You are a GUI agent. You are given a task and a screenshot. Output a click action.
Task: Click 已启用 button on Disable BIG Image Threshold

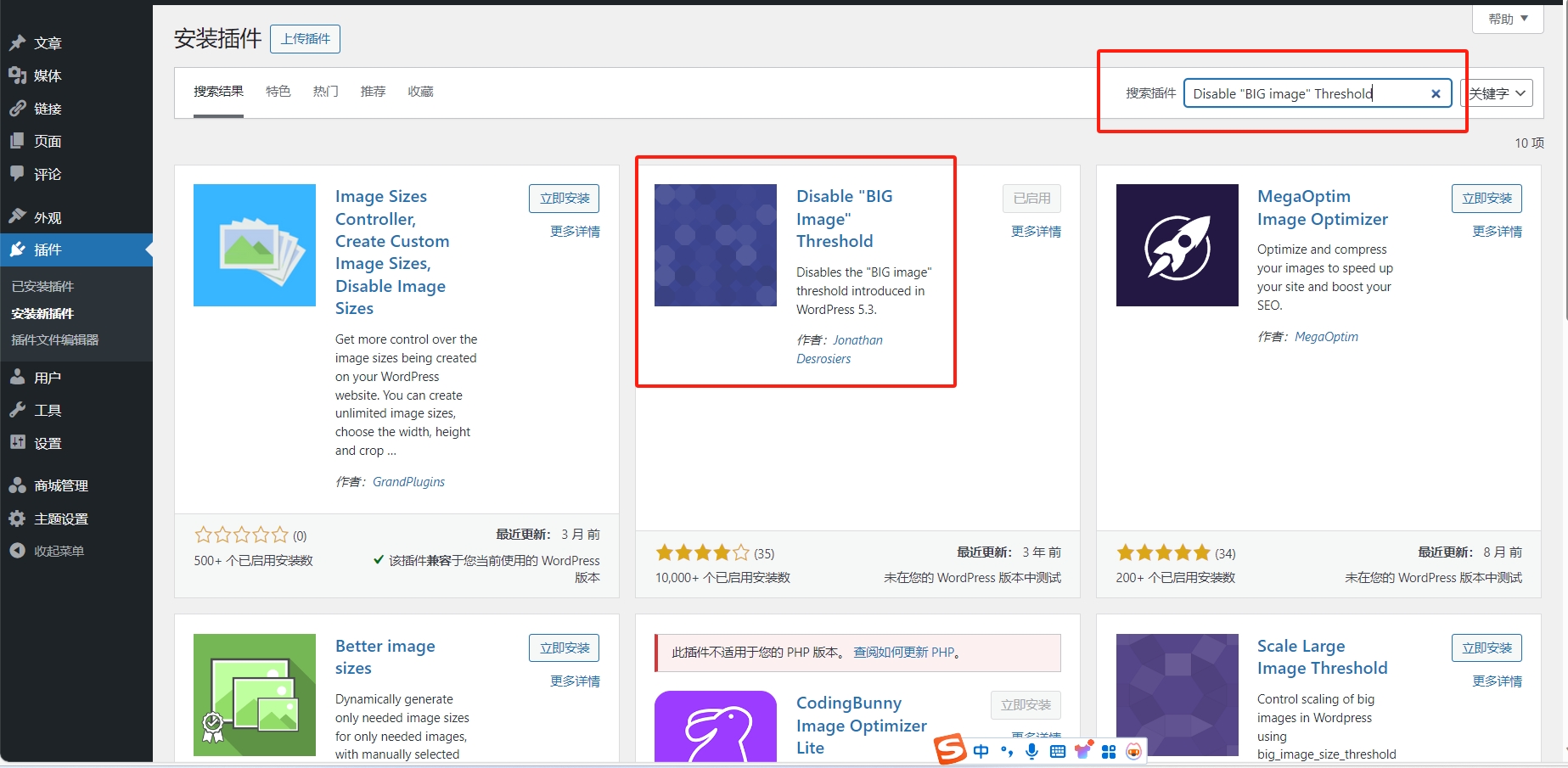tap(1031, 199)
